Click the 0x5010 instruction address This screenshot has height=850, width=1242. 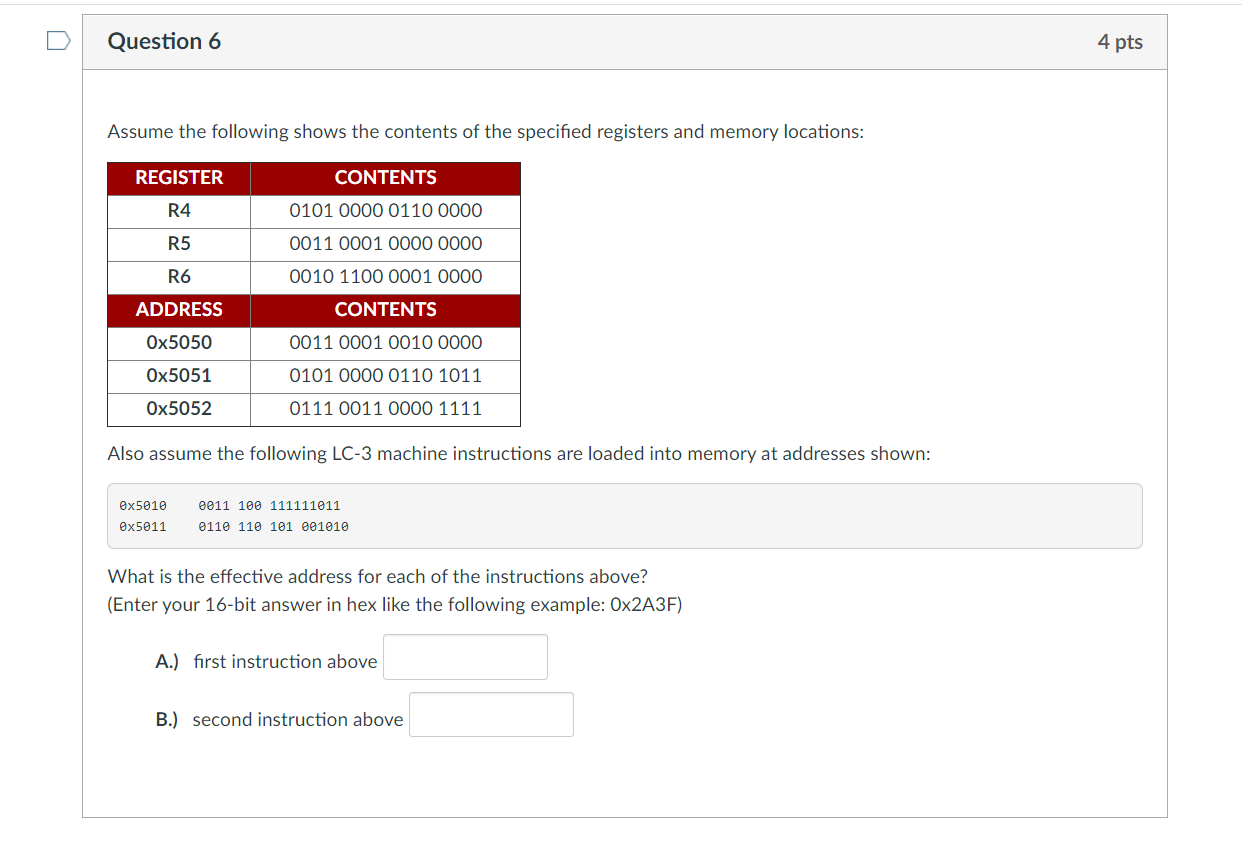[143, 506]
